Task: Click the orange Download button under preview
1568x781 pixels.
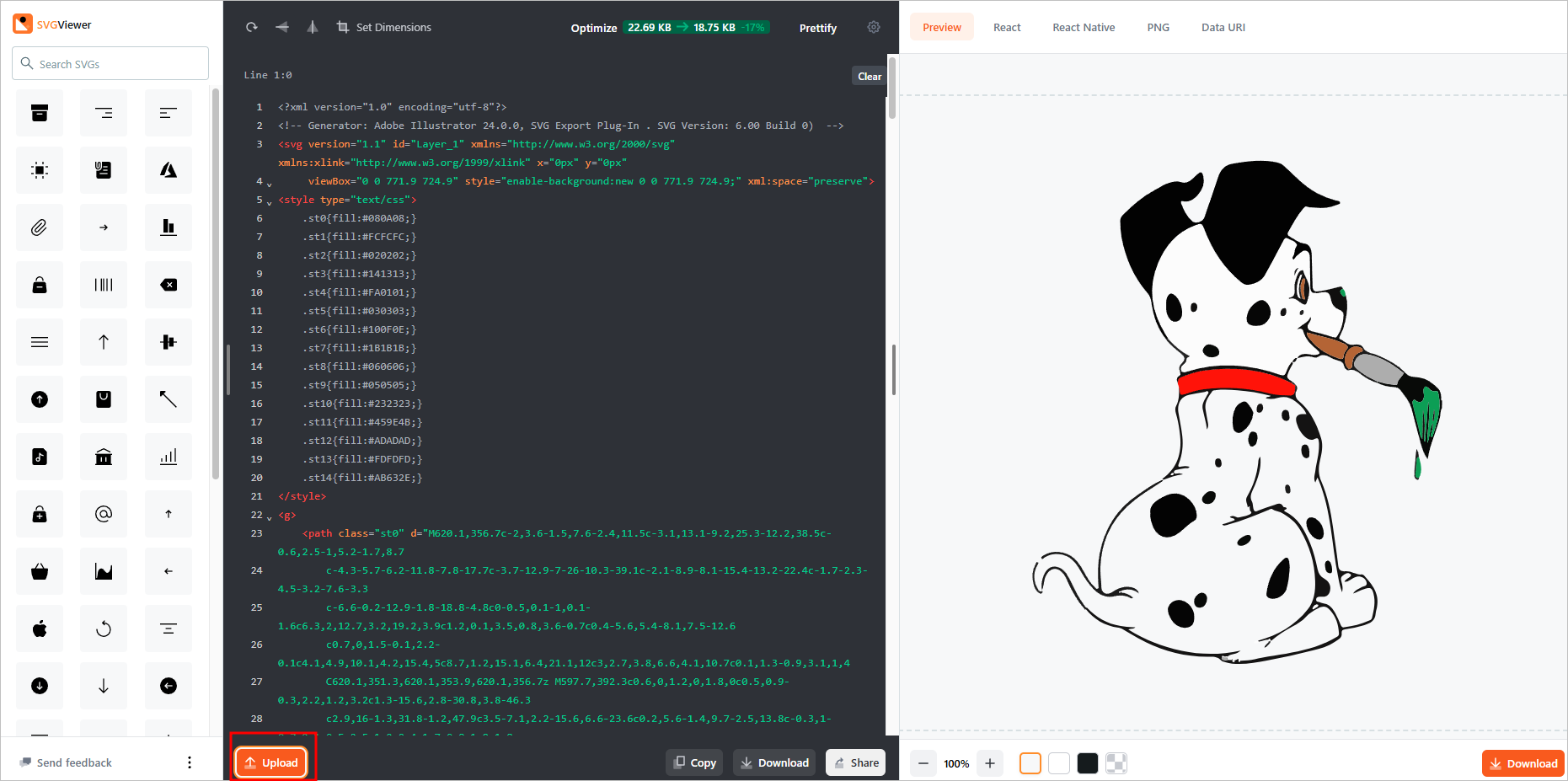Action: (x=1523, y=763)
